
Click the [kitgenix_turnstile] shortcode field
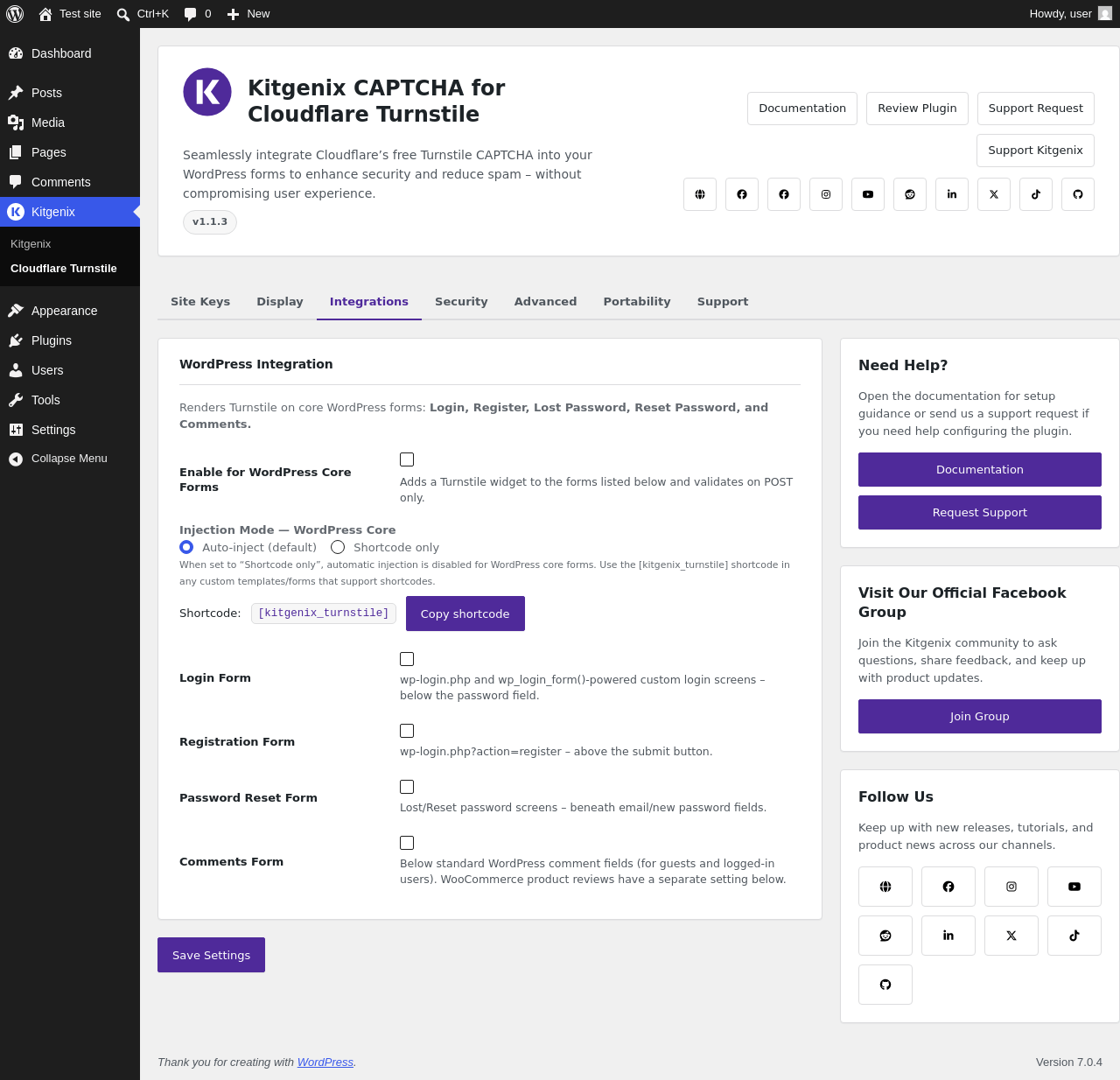point(324,614)
